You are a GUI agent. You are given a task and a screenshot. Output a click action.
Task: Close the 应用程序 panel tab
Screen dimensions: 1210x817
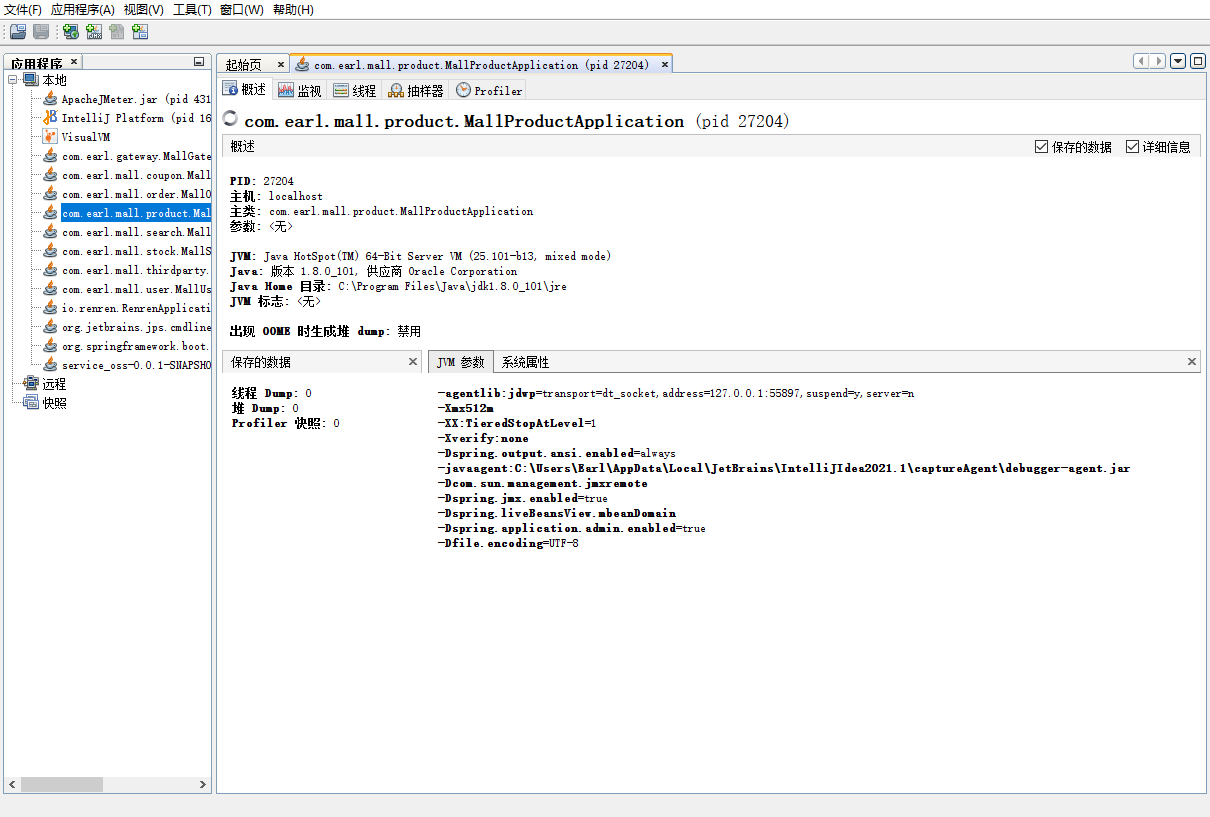(x=73, y=63)
